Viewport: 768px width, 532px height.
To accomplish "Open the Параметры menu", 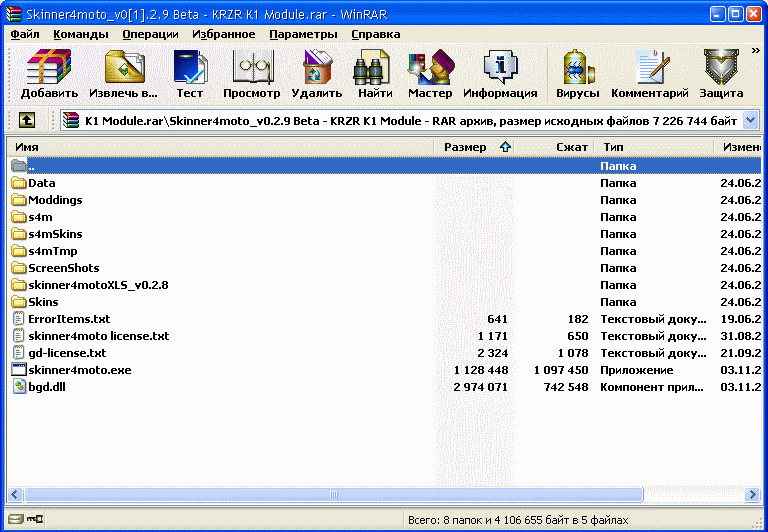I will (303, 34).
